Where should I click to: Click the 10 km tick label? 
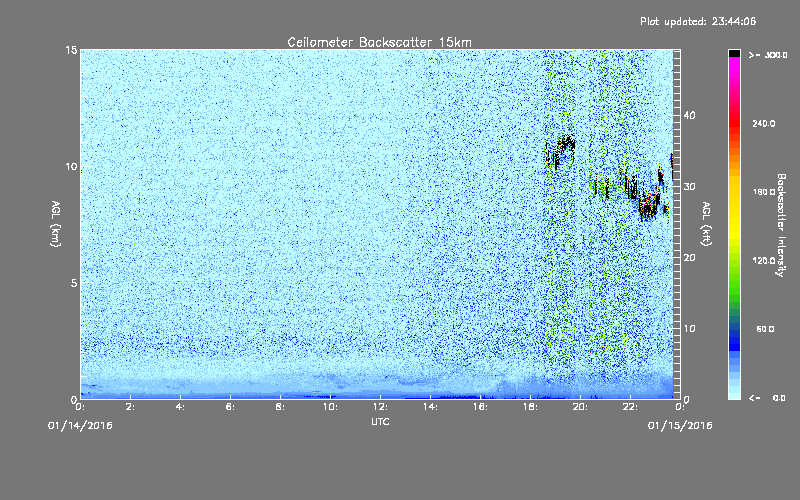point(71,167)
